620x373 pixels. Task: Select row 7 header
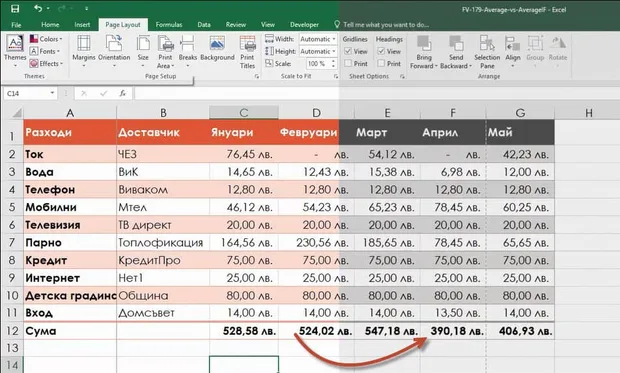(12, 242)
